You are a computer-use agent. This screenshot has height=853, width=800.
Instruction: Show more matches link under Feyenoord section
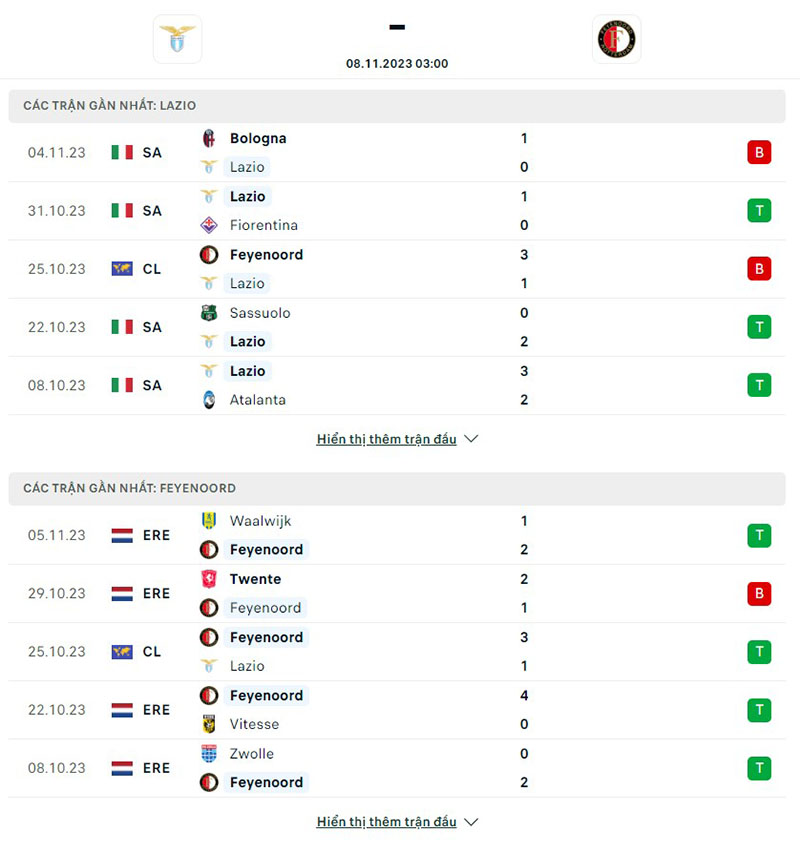click(x=386, y=822)
